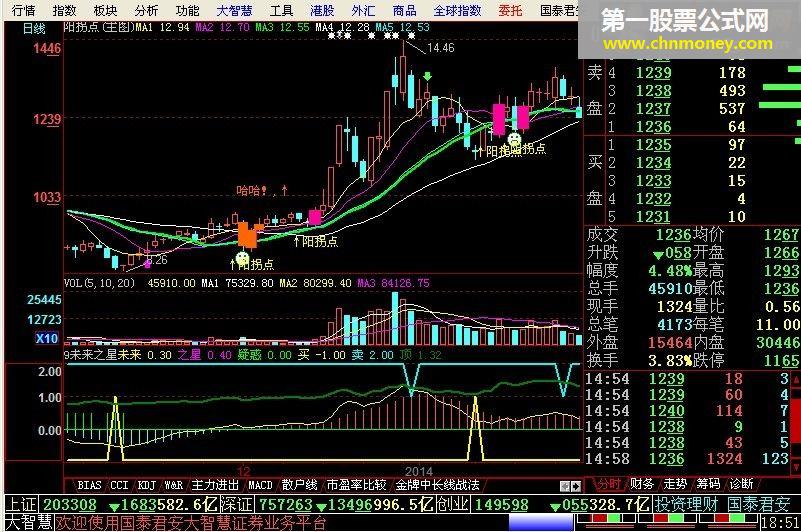Switch to the W&R indicator tab
The width and height of the screenshot is (801, 532).
click(174, 484)
